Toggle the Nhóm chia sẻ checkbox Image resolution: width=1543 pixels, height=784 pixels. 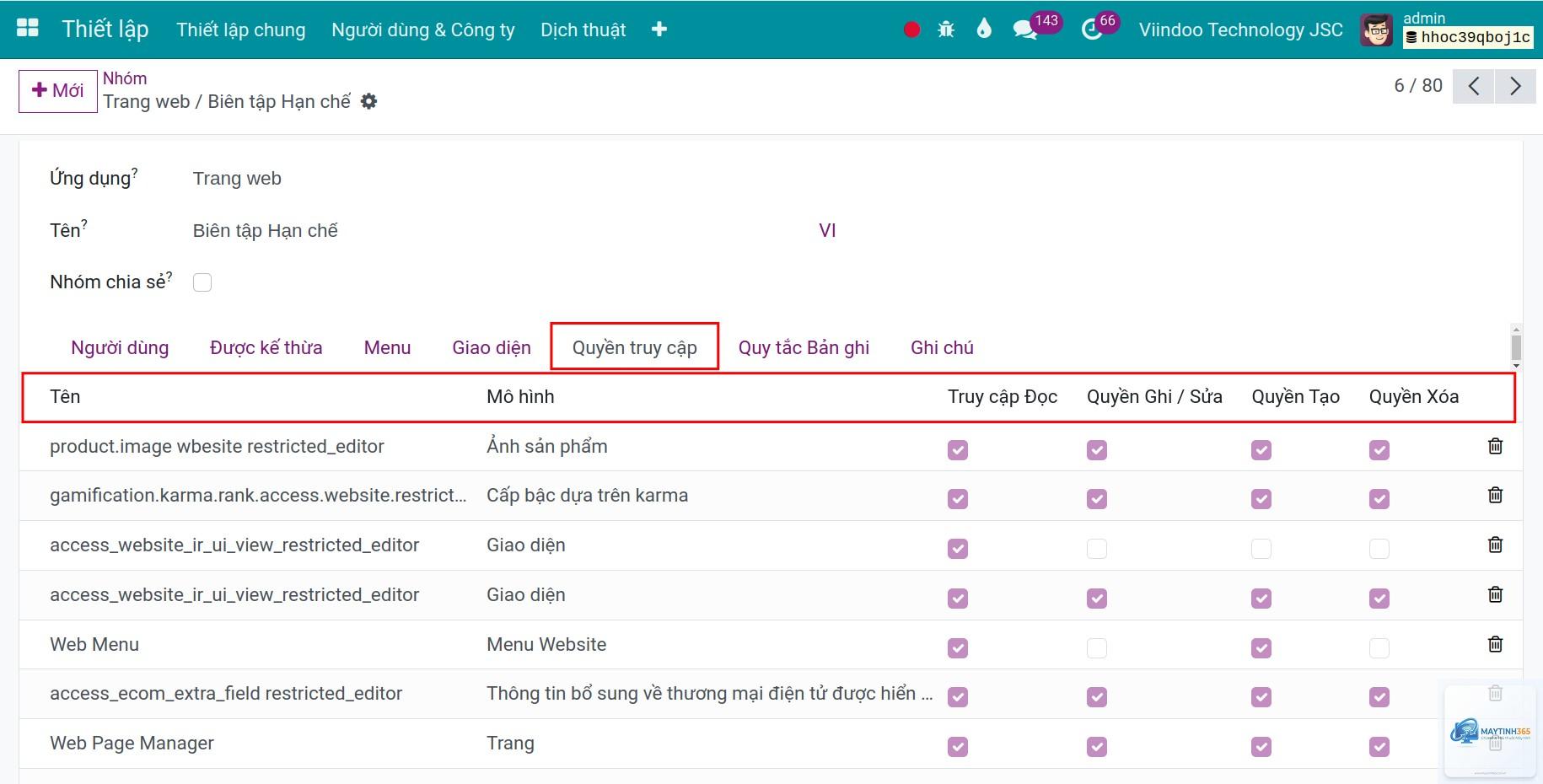coord(202,282)
